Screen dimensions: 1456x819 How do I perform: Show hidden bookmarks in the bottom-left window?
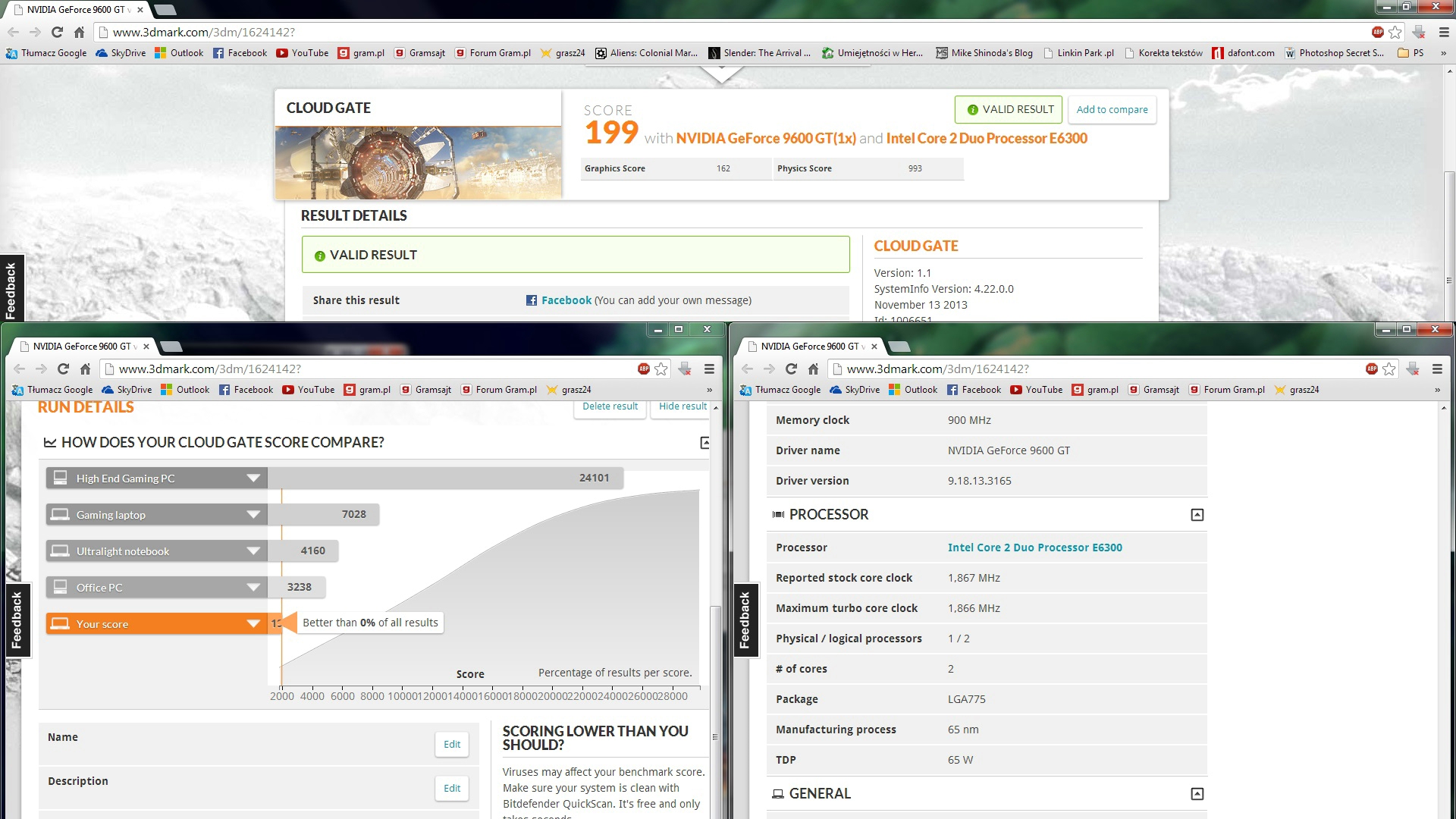coord(709,390)
